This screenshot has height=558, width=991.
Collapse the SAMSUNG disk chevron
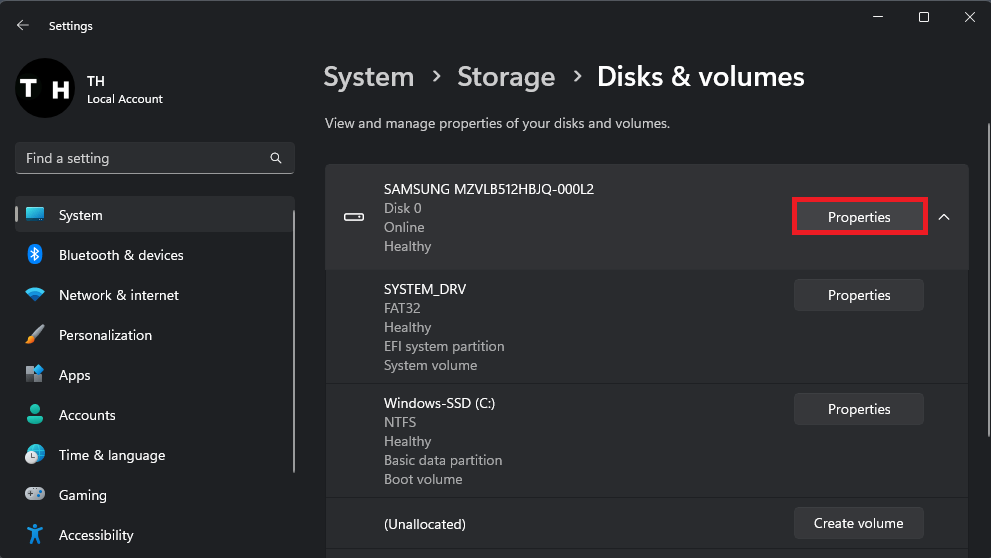944,217
